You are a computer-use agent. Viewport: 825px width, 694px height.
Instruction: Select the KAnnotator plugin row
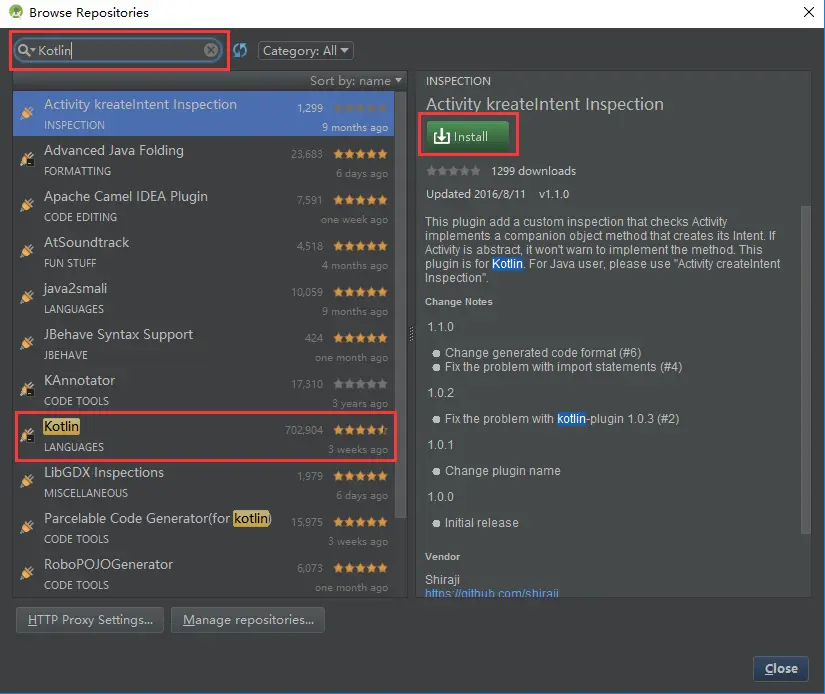tap(204, 390)
